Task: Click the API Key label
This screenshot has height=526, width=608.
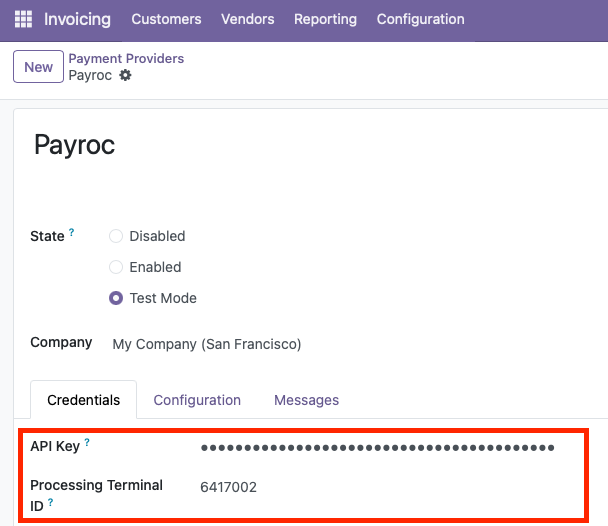Action: (55, 446)
